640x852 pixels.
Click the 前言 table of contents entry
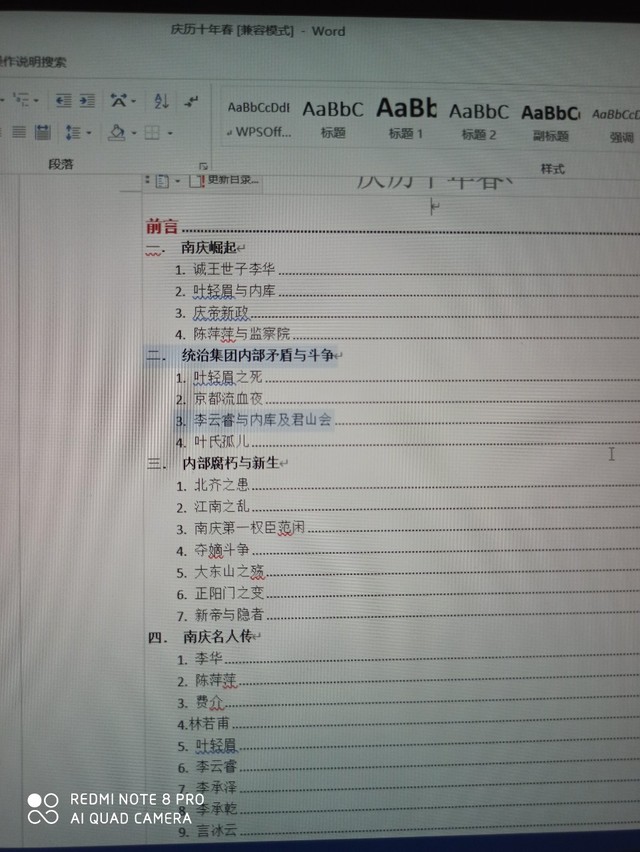point(163,227)
